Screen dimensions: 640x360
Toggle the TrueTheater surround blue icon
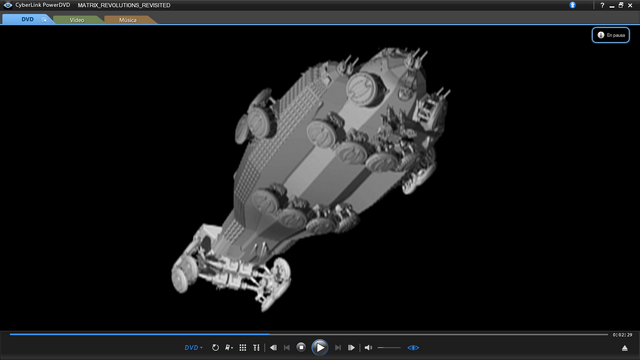[413, 348]
